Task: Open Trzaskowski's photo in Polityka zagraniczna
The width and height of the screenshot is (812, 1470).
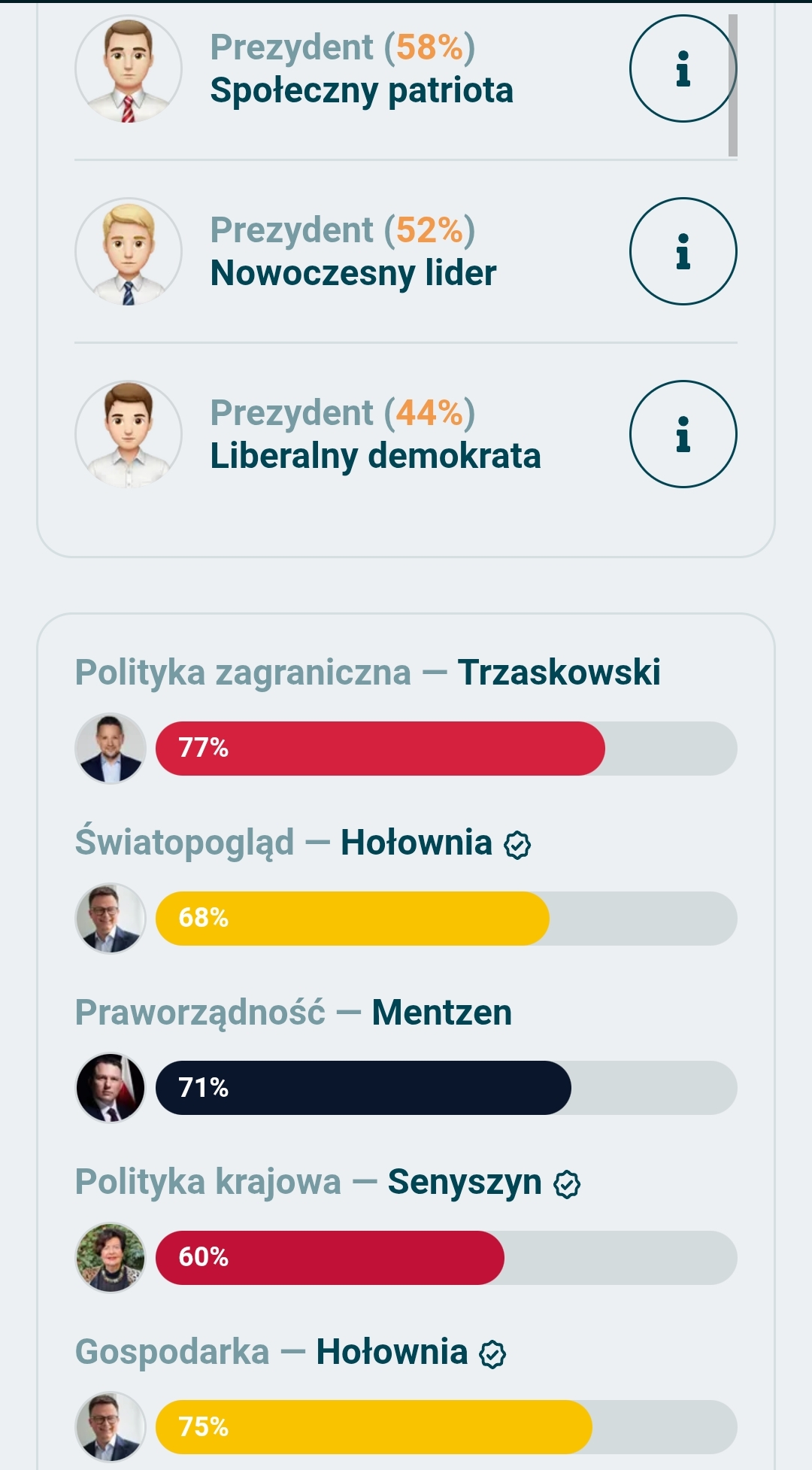Action: pos(111,749)
